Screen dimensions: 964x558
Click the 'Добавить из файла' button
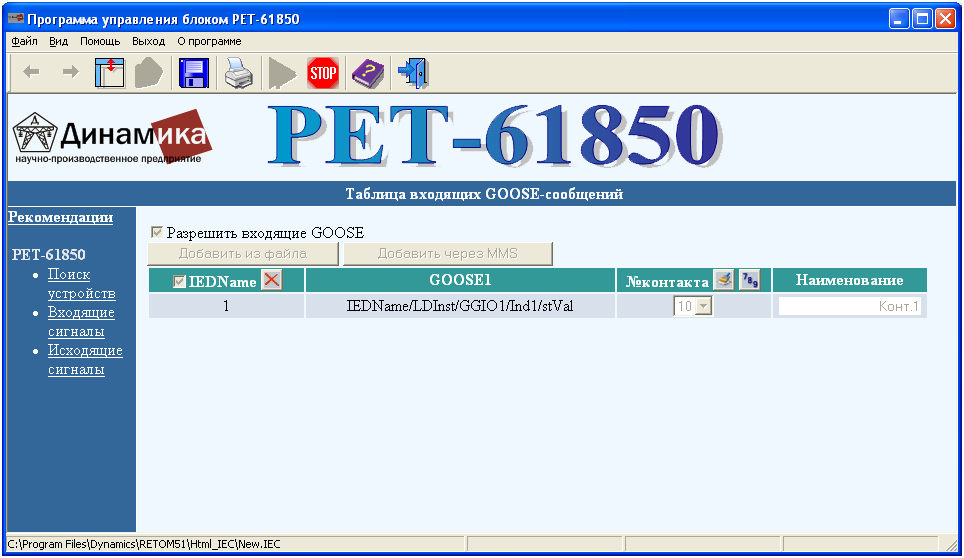point(243,253)
